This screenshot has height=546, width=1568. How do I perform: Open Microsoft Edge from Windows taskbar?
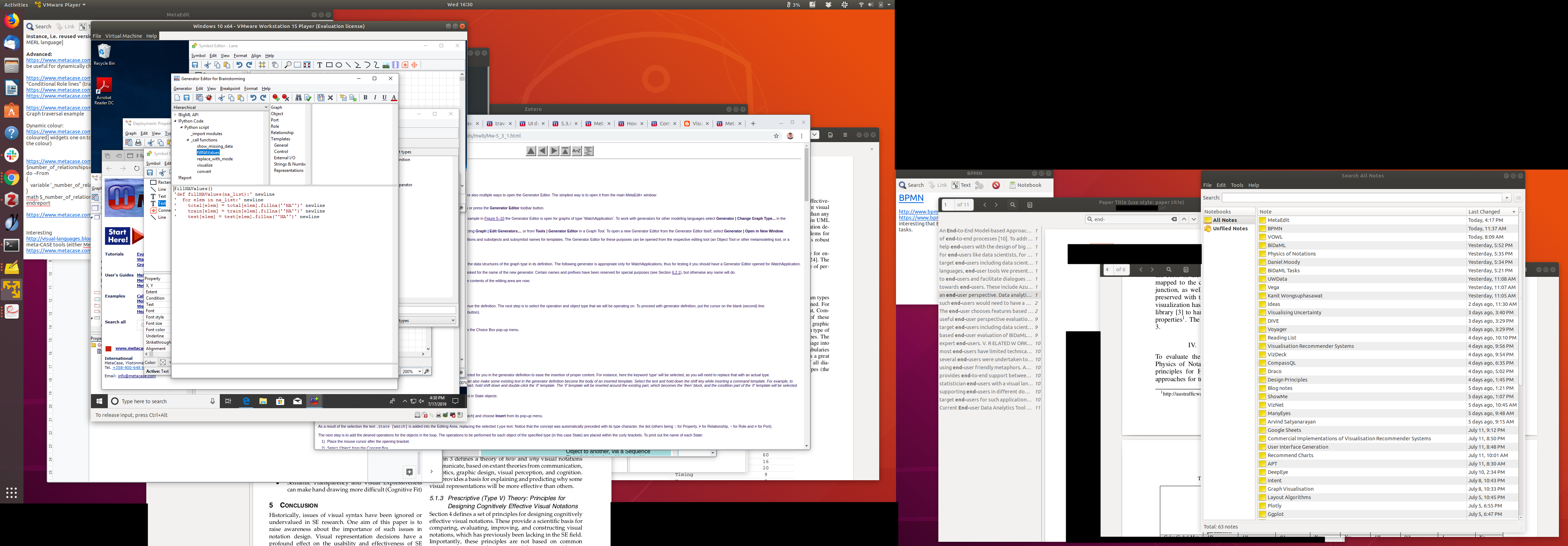(246, 401)
